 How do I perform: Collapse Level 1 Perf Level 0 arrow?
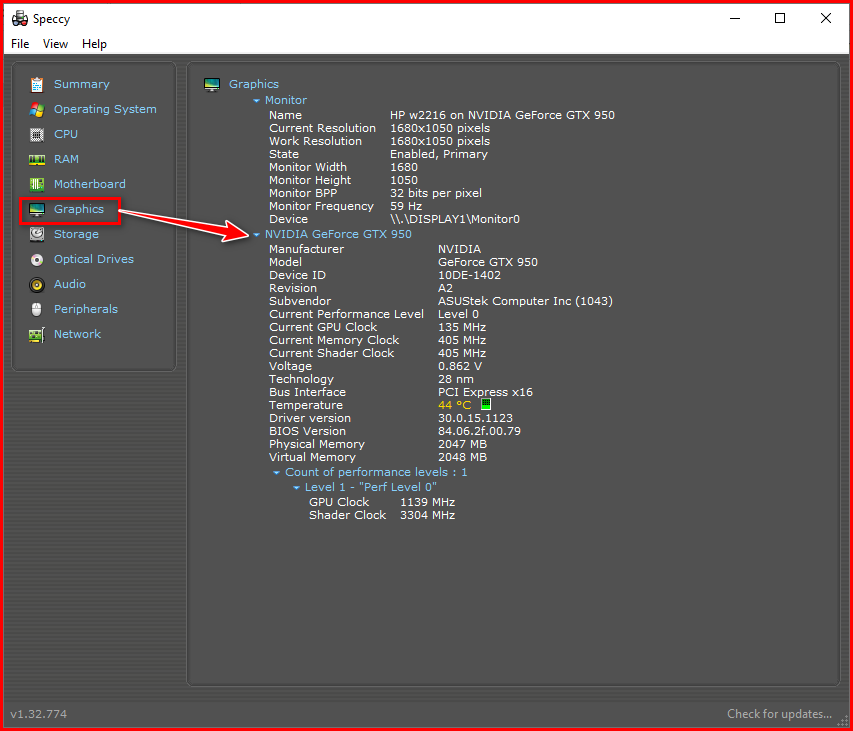[296, 487]
